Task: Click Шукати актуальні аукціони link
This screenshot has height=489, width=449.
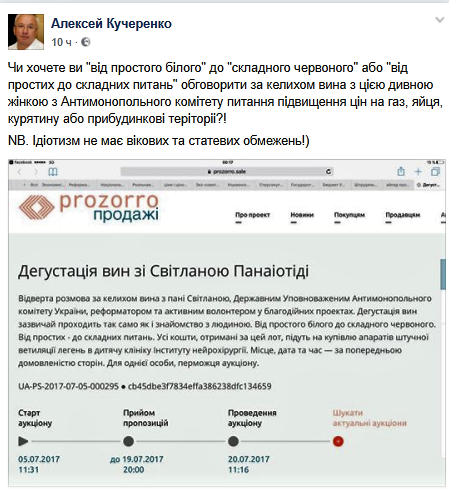Action: tap(370, 418)
